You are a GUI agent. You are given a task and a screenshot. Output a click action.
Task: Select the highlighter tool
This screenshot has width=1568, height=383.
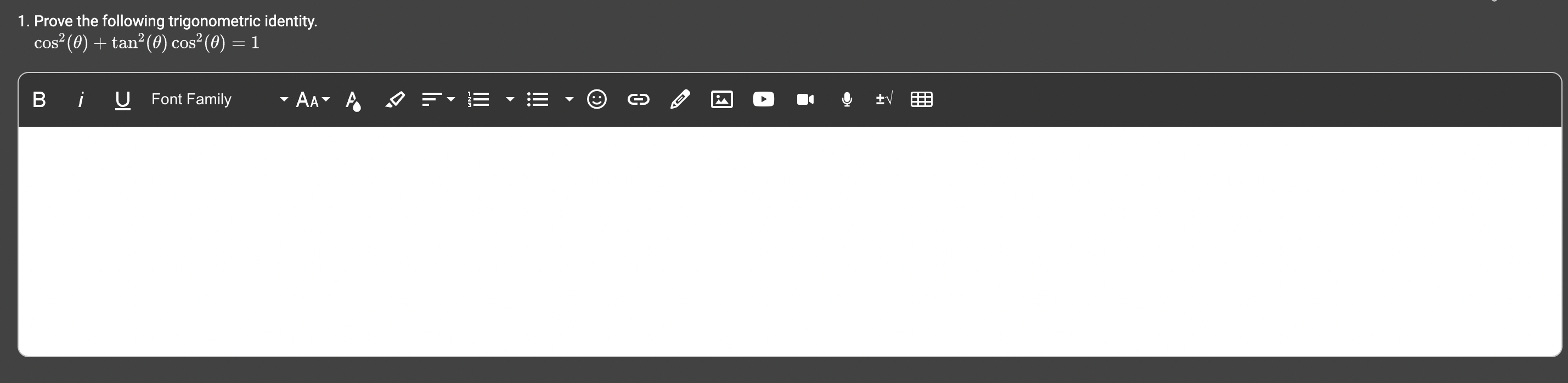coord(395,99)
